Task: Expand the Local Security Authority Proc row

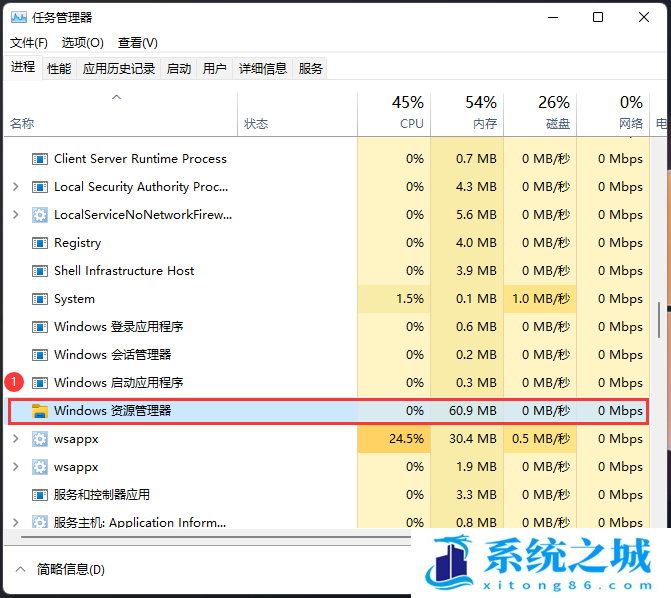Action: (x=16, y=187)
